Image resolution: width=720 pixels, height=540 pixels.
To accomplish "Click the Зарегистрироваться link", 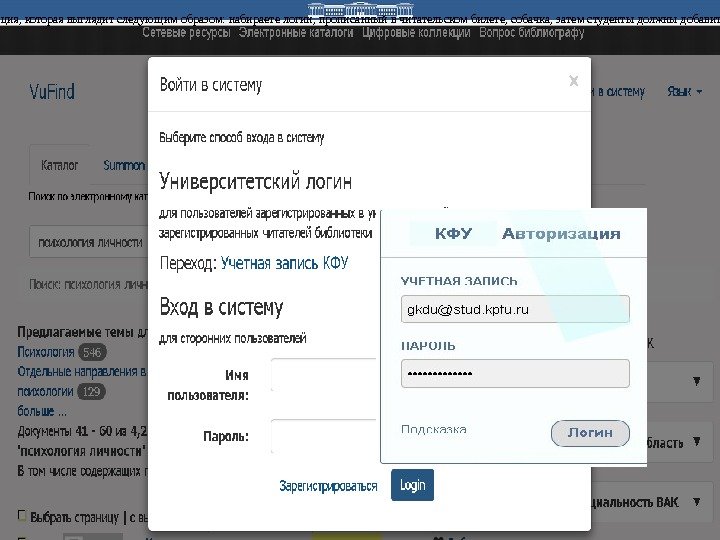I will tap(328, 486).
